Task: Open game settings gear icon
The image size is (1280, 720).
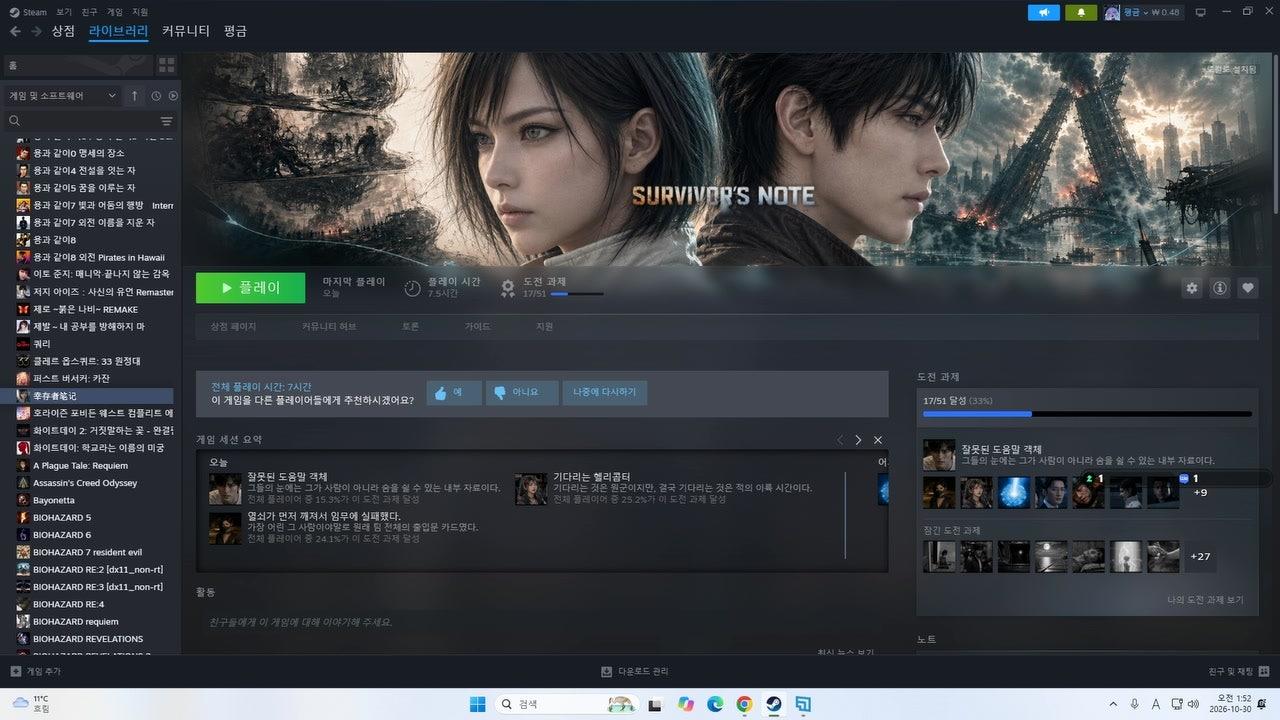Action: pos(1191,288)
